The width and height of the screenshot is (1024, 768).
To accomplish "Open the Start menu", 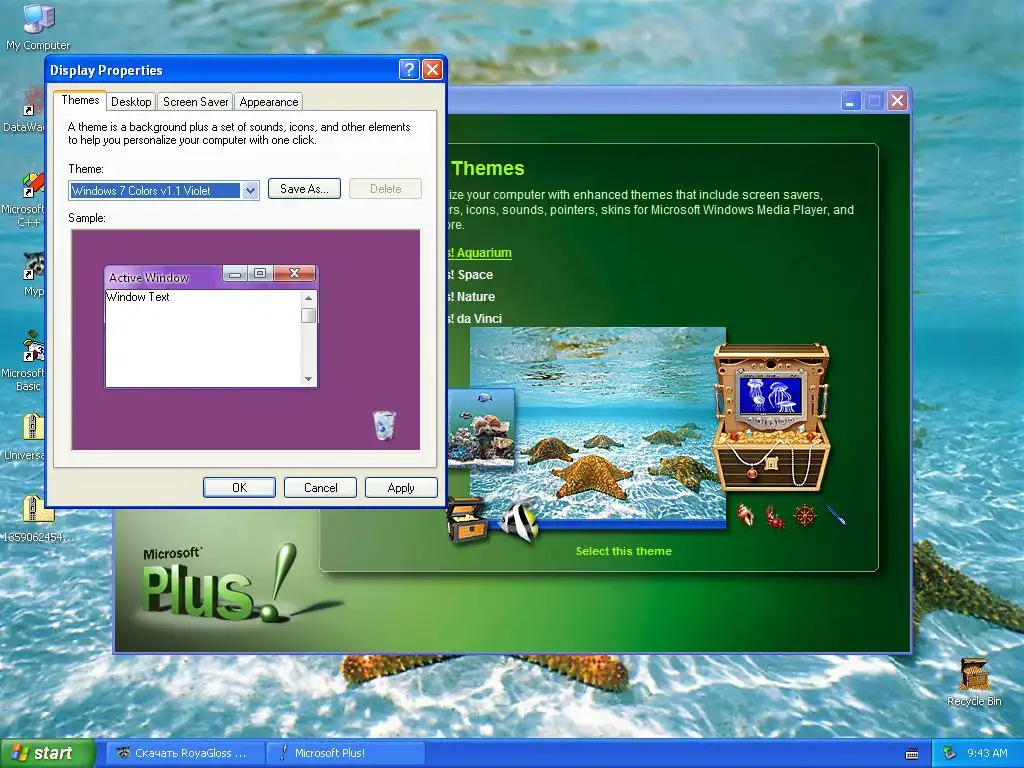I will point(47,753).
